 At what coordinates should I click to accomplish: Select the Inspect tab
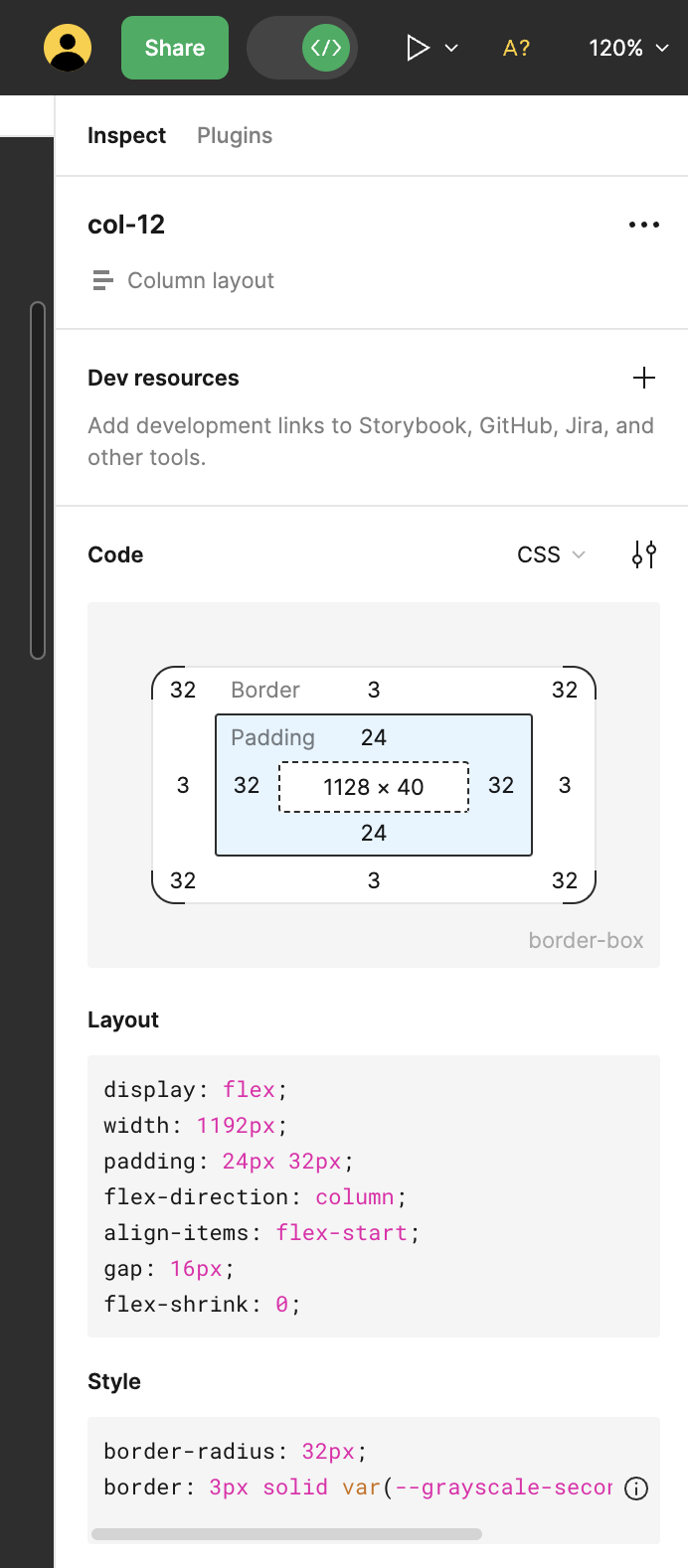pyautogui.click(x=126, y=135)
